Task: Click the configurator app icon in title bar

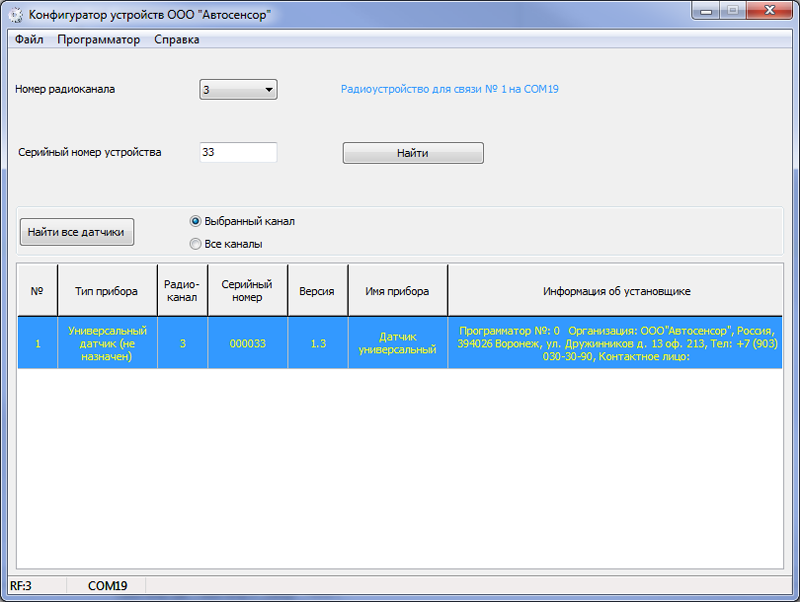Action: (x=16, y=15)
